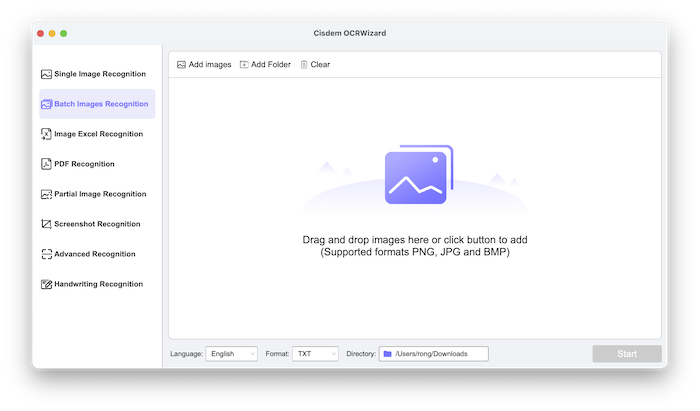Click the large image placeholder to add images

coord(417,177)
